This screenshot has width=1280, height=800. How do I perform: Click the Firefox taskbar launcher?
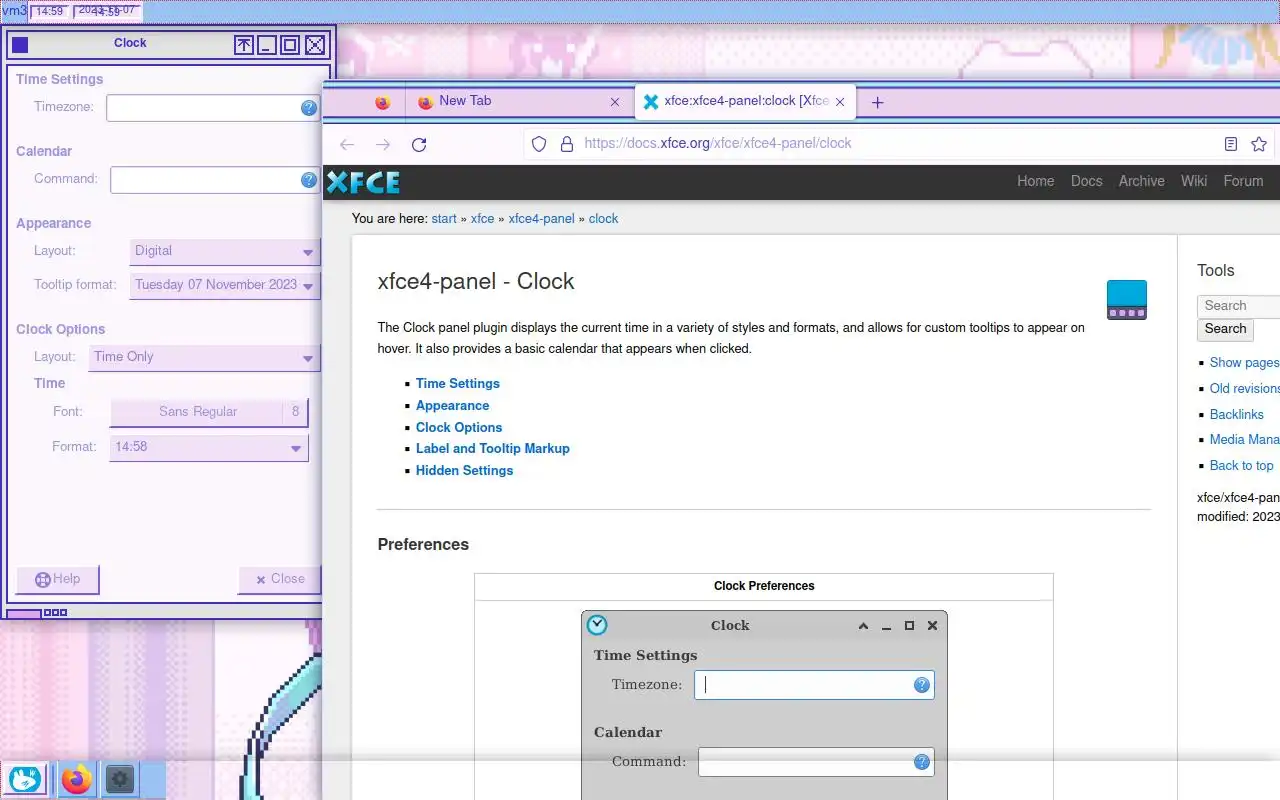76,779
